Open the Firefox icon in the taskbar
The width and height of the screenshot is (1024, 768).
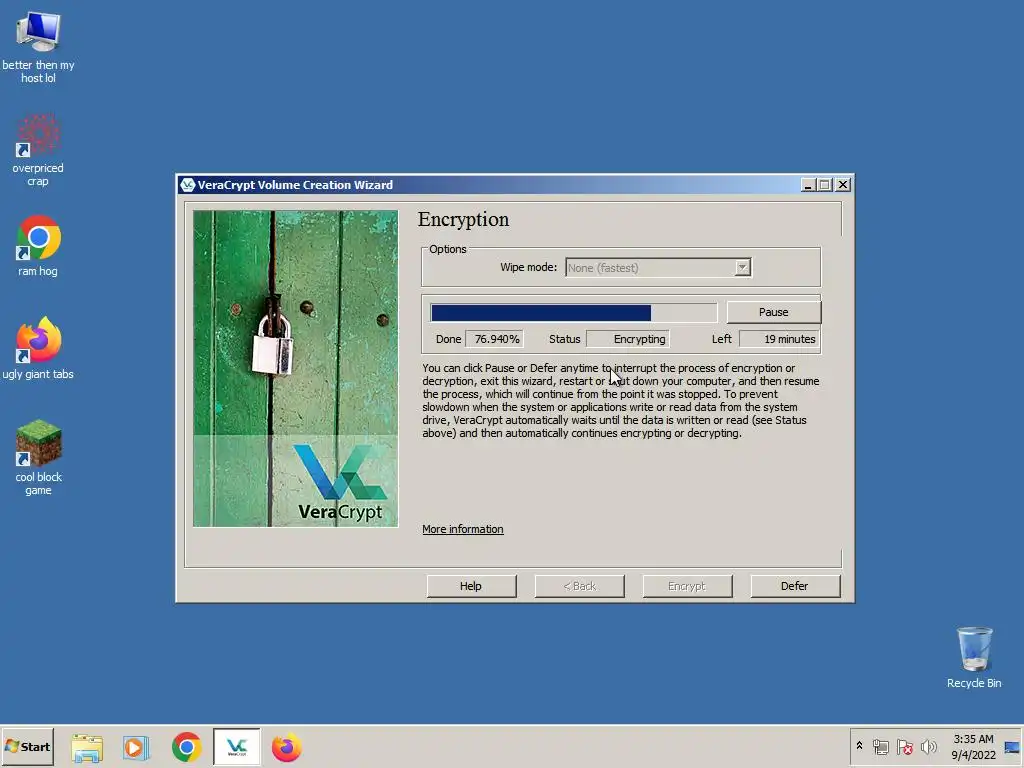(x=286, y=747)
